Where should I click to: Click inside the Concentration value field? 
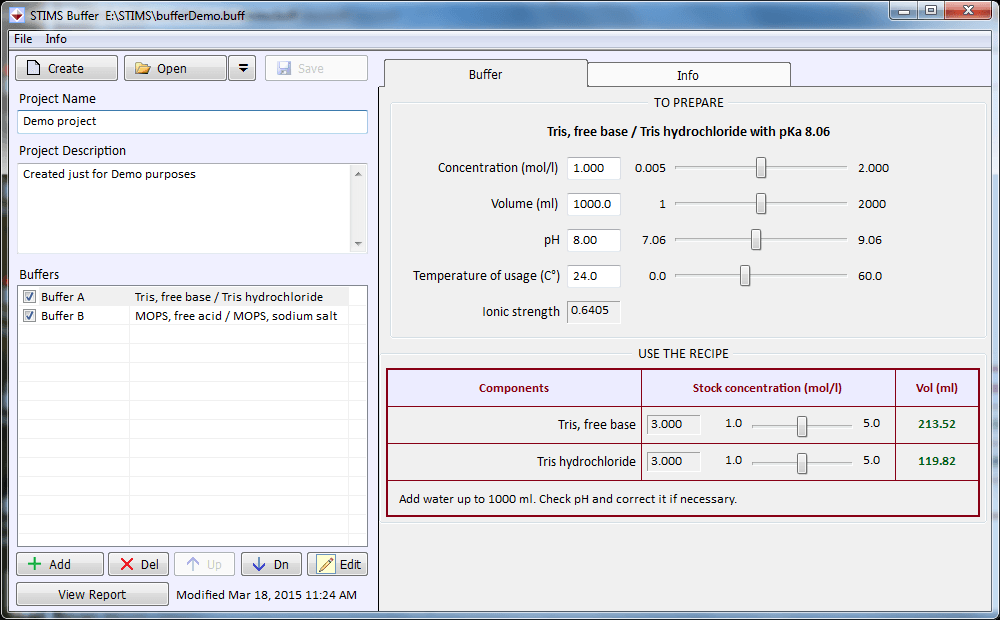coord(593,167)
